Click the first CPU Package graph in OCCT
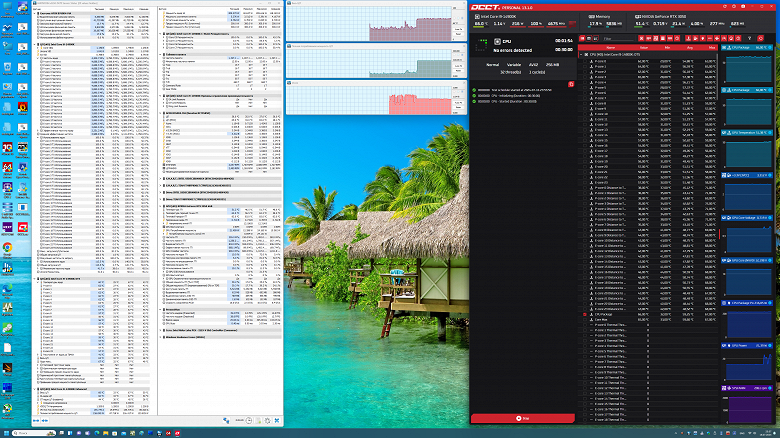Image resolution: width=780 pixels, height=438 pixels. (x=750, y=70)
